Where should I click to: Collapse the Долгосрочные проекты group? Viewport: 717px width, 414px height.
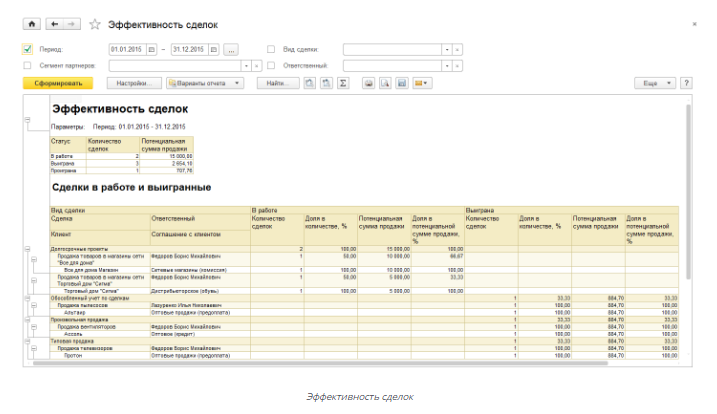pos(27,249)
